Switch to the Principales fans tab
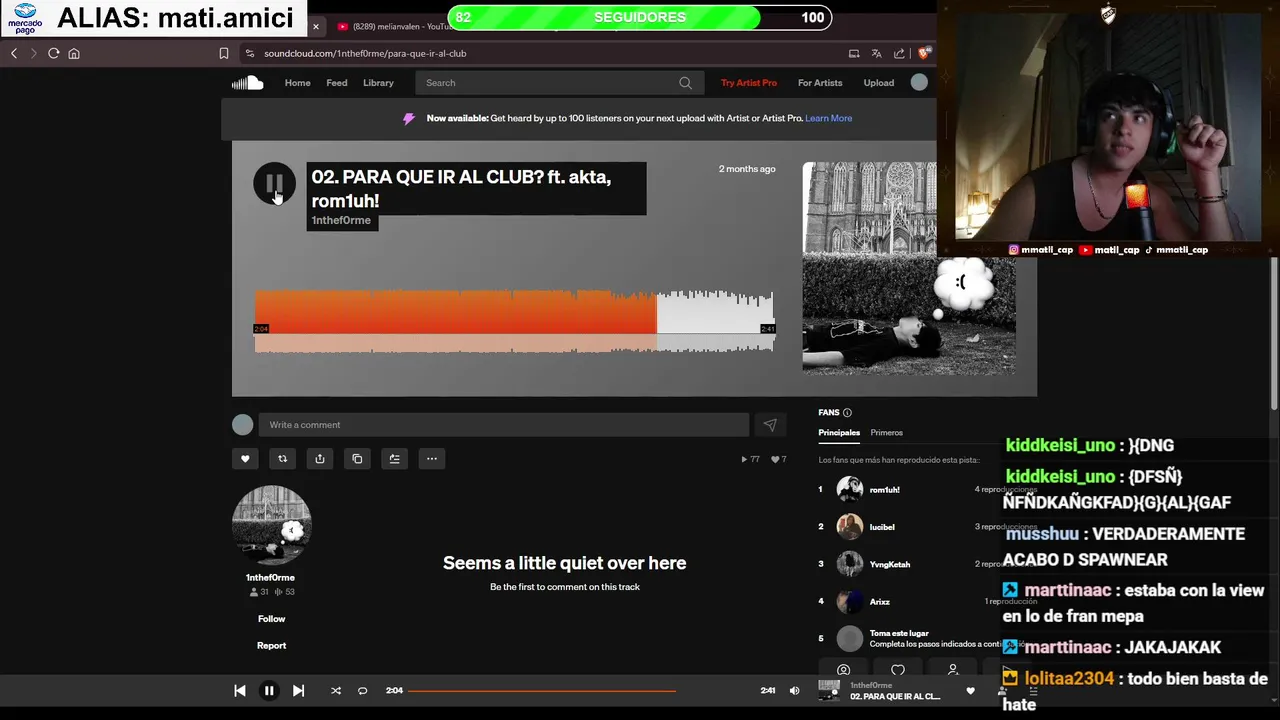1280x720 pixels. [x=839, y=433]
